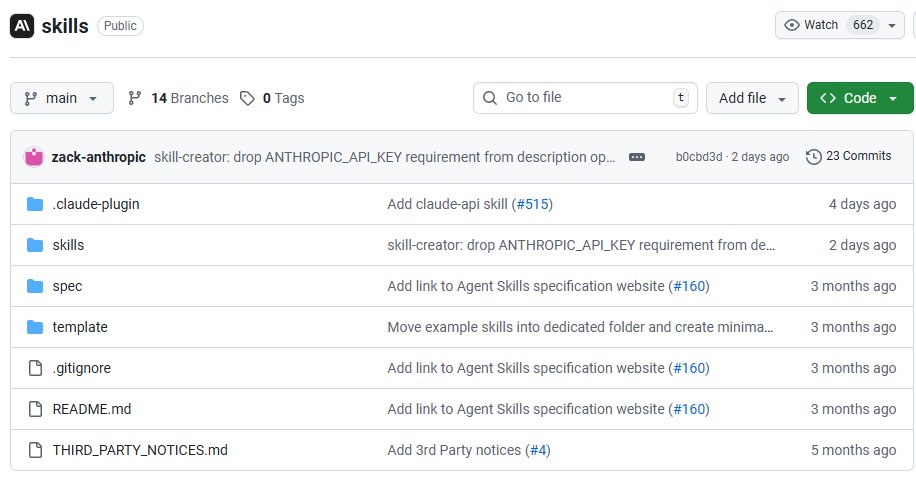The width and height of the screenshot is (916, 482).
Task: Open #160 link in README.md row
Action: pos(689,409)
